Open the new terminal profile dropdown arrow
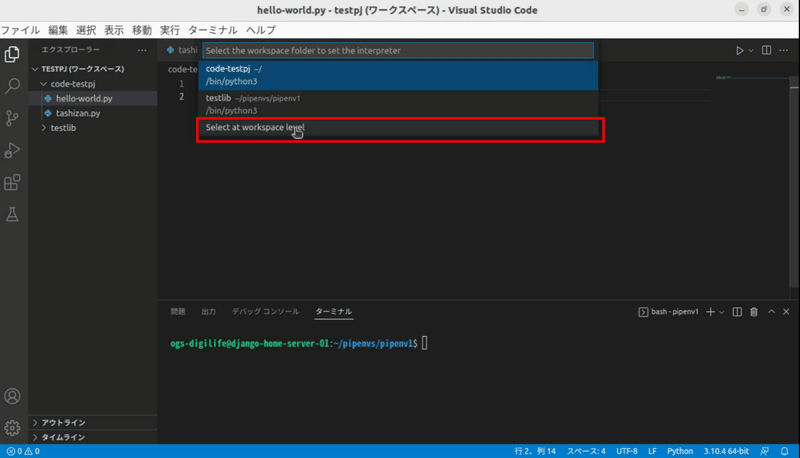This screenshot has height=458, width=800. 721,312
